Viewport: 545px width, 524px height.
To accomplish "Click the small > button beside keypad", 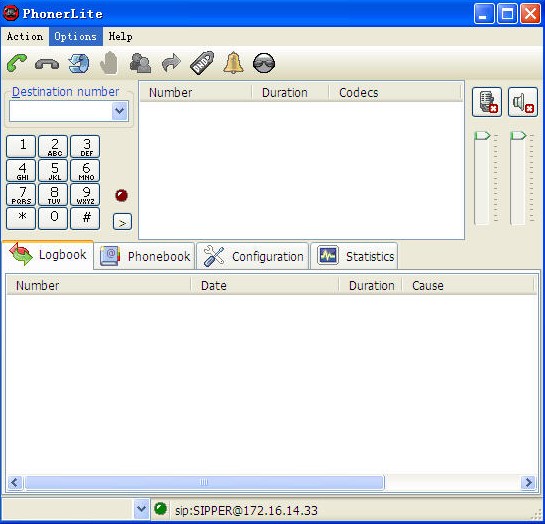I will [x=122, y=222].
